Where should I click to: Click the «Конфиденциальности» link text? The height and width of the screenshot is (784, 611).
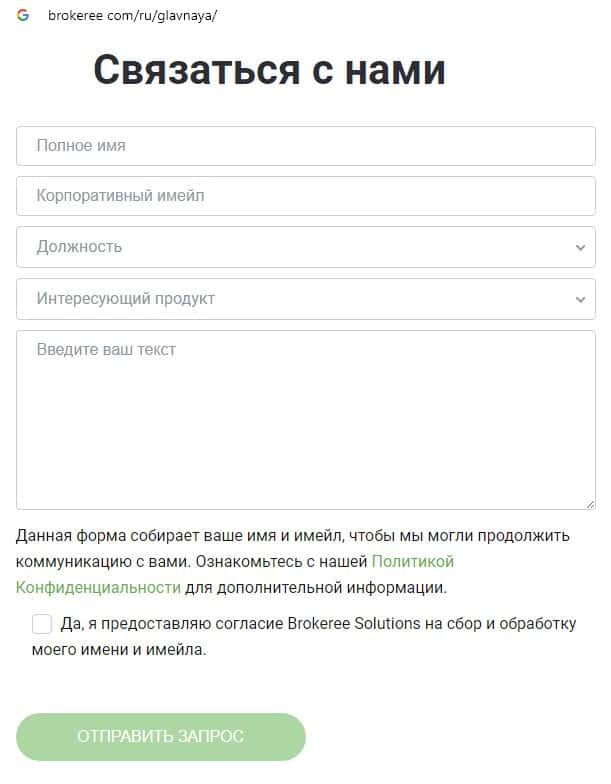(x=98, y=587)
